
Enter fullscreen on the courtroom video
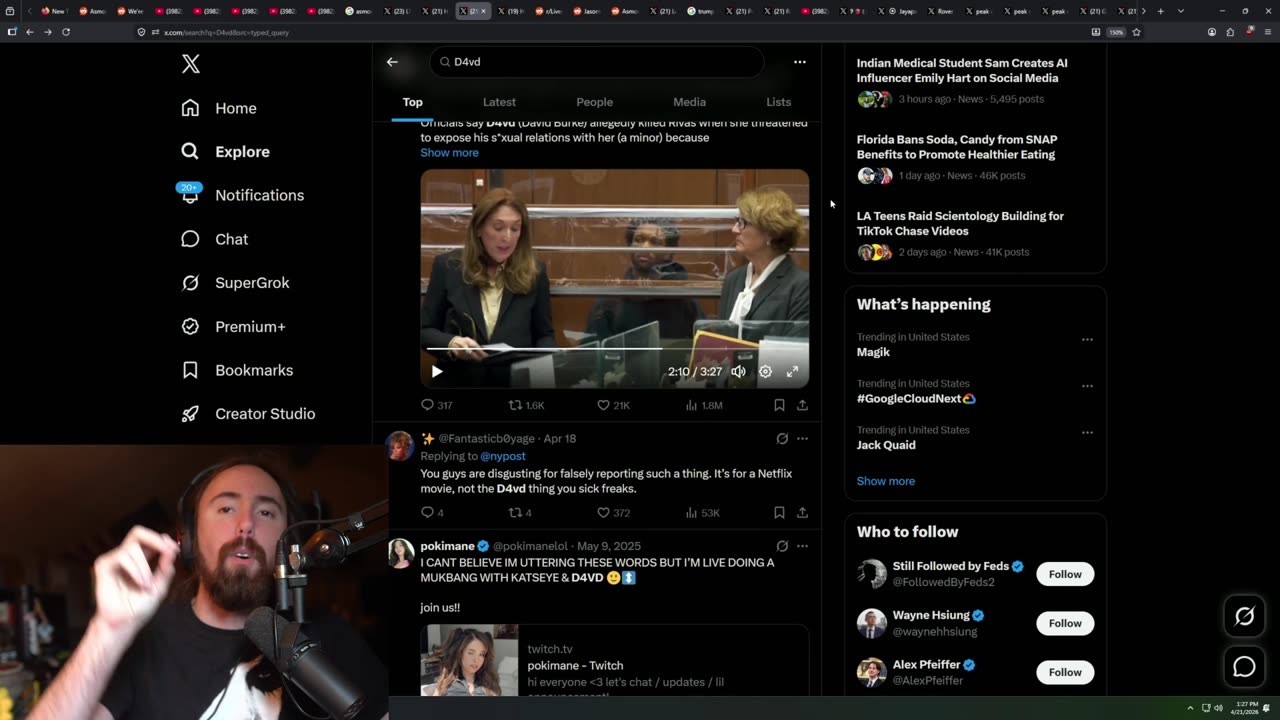(x=792, y=372)
